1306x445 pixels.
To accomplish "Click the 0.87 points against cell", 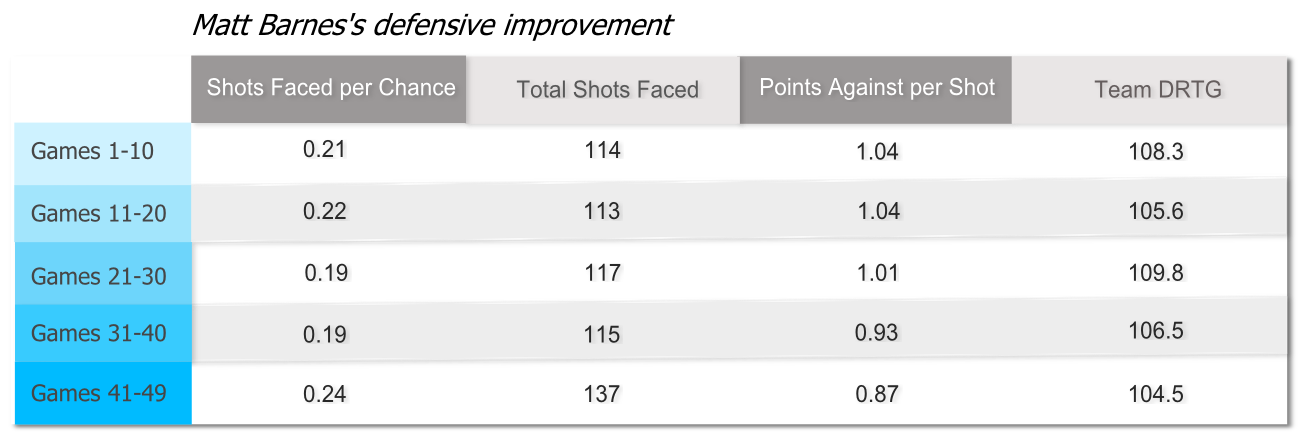I will (876, 394).
